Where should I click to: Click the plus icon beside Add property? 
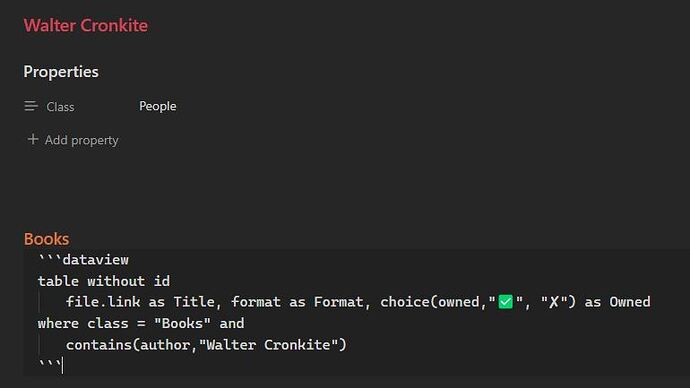click(33, 139)
